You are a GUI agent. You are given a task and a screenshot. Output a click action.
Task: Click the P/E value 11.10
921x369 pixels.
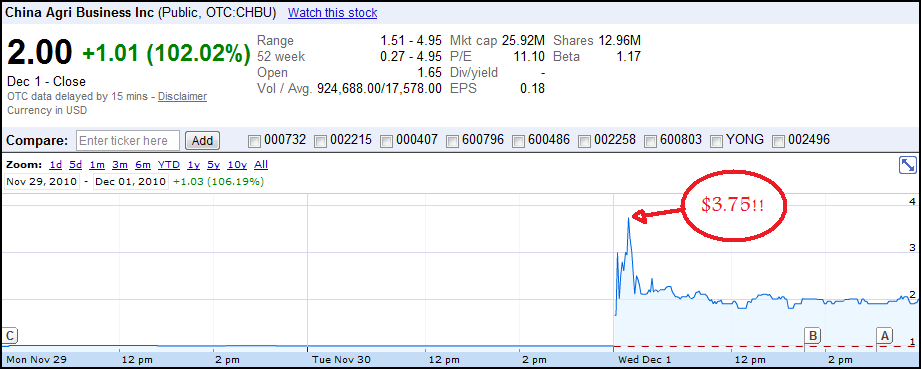pos(530,57)
